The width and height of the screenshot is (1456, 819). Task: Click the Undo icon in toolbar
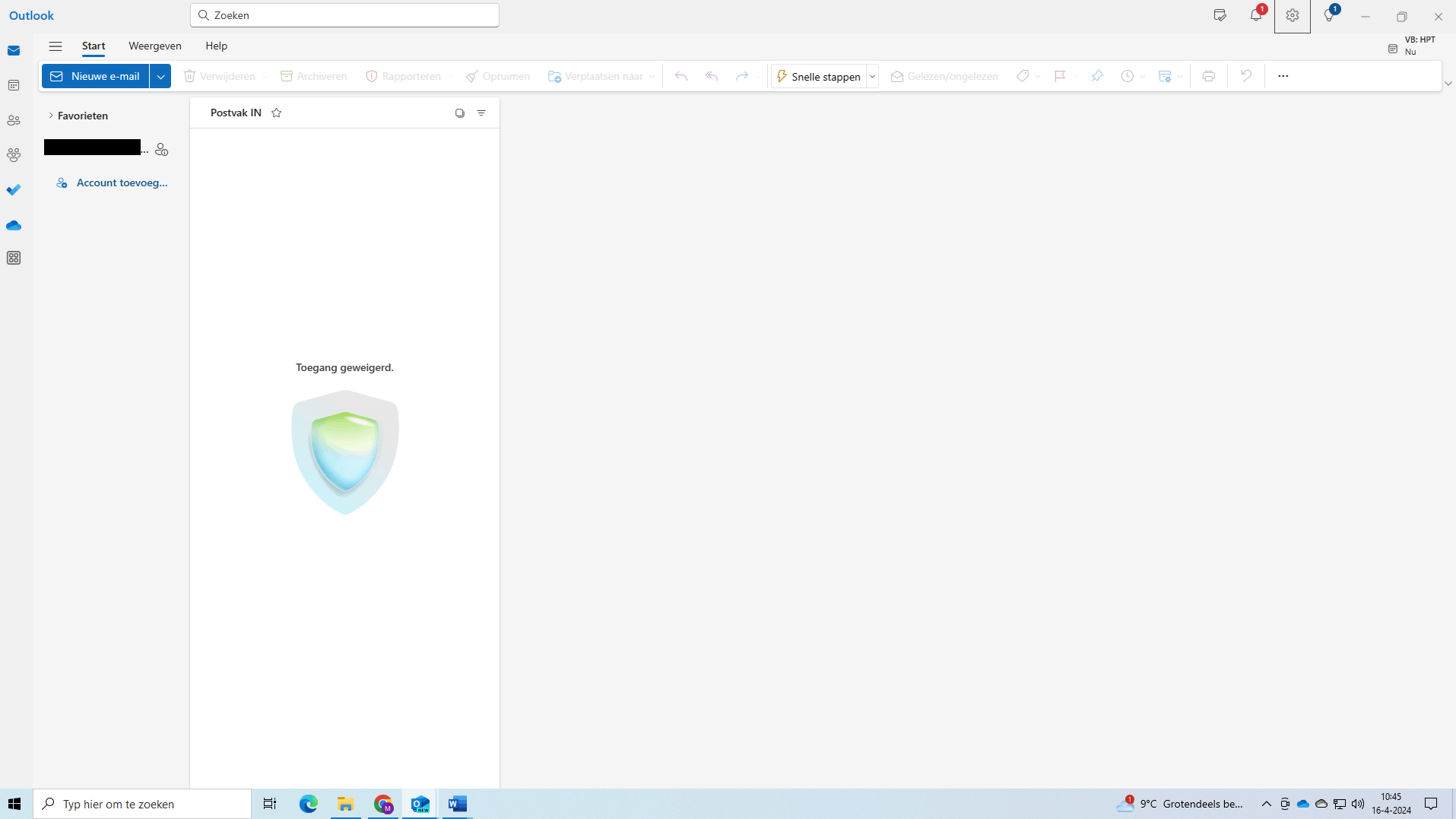click(1246, 76)
